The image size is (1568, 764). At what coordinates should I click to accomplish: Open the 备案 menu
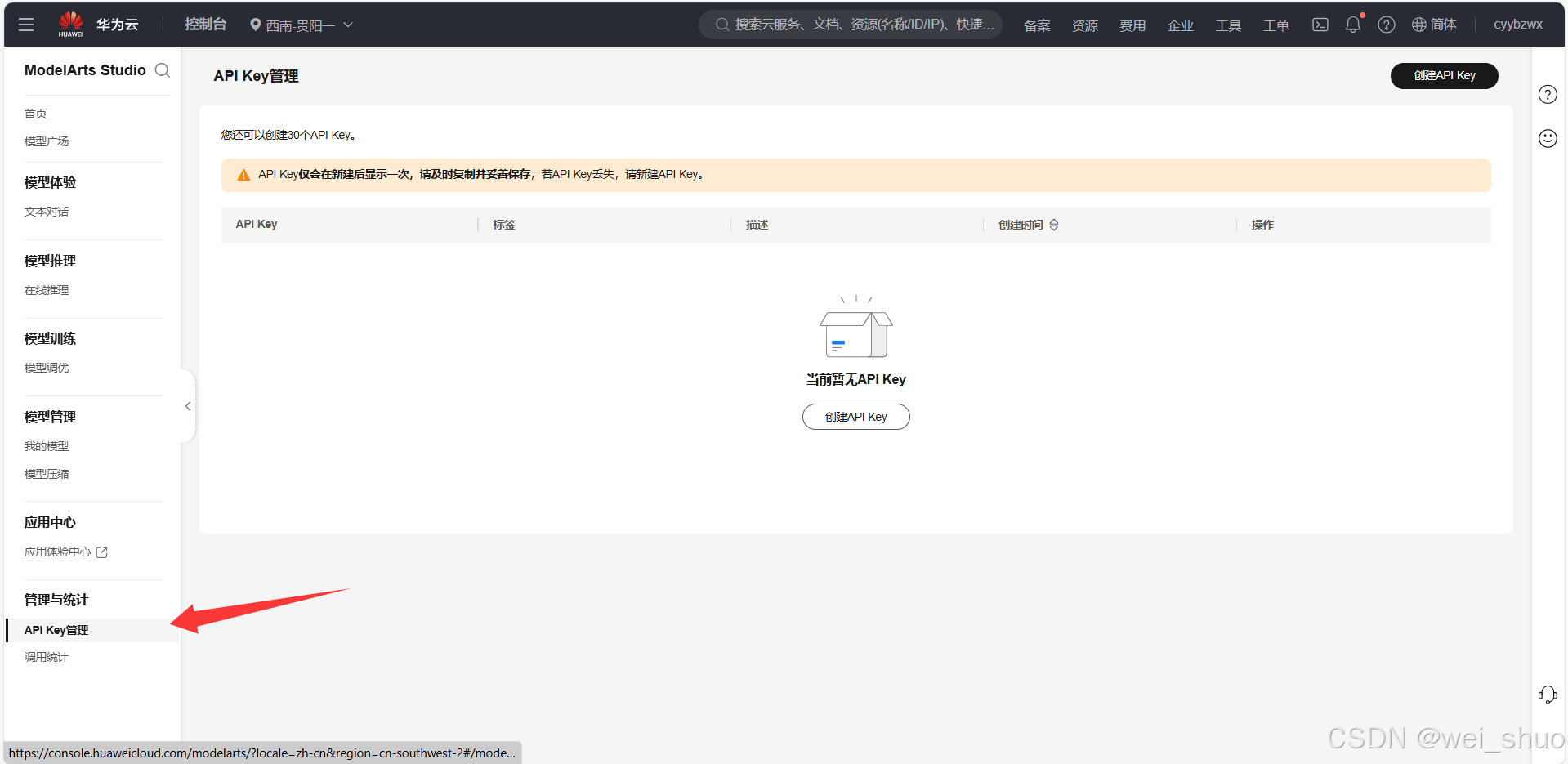click(x=1037, y=25)
